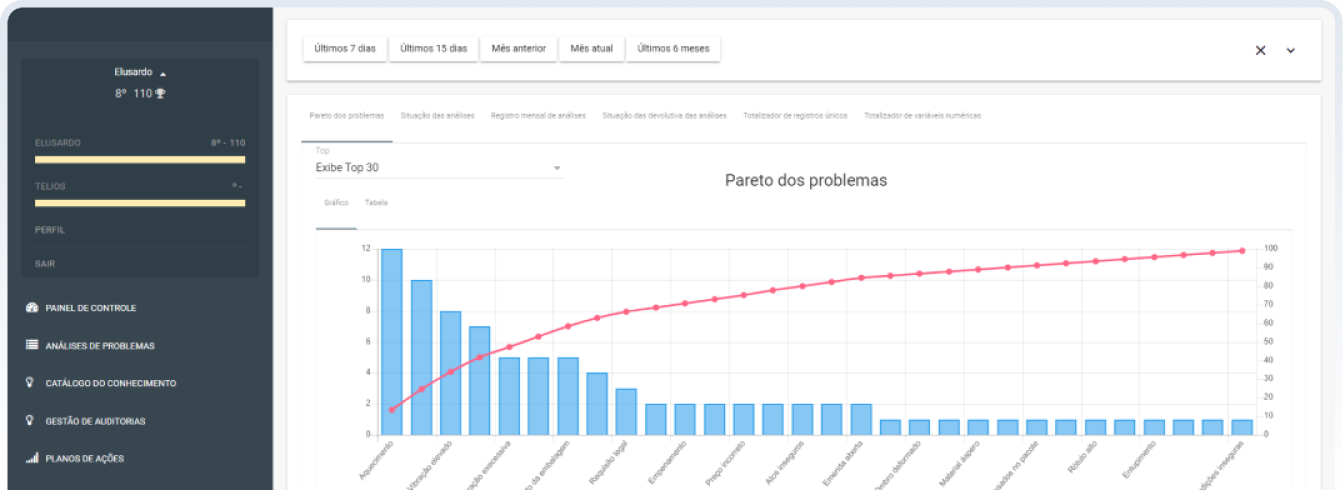Select the Totalizador de registros únicos tab
Image resolution: width=1343 pixels, height=490 pixels.
[x=795, y=116]
